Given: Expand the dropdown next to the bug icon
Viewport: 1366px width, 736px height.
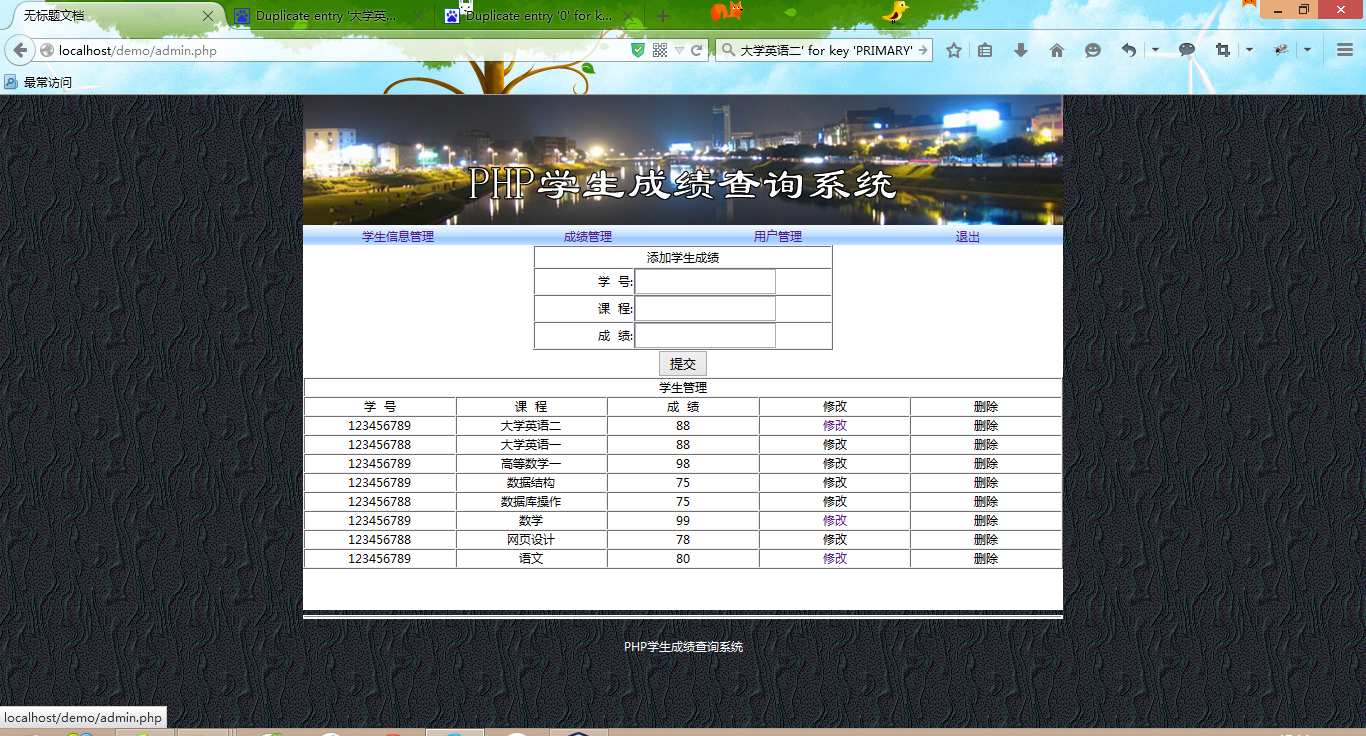Looking at the screenshot, I should click(1307, 50).
